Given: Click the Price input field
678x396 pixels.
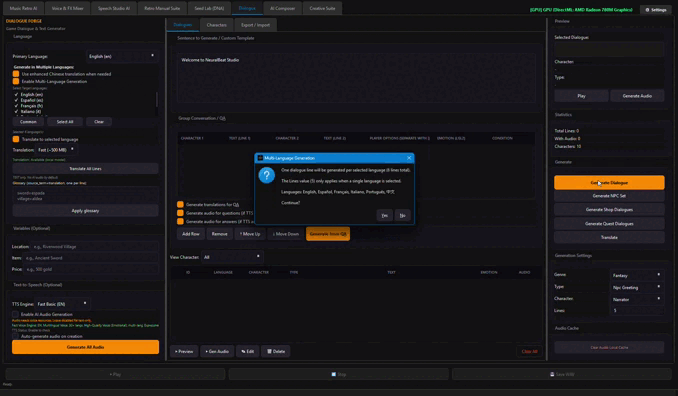Looking at the screenshot, I should (90, 269).
